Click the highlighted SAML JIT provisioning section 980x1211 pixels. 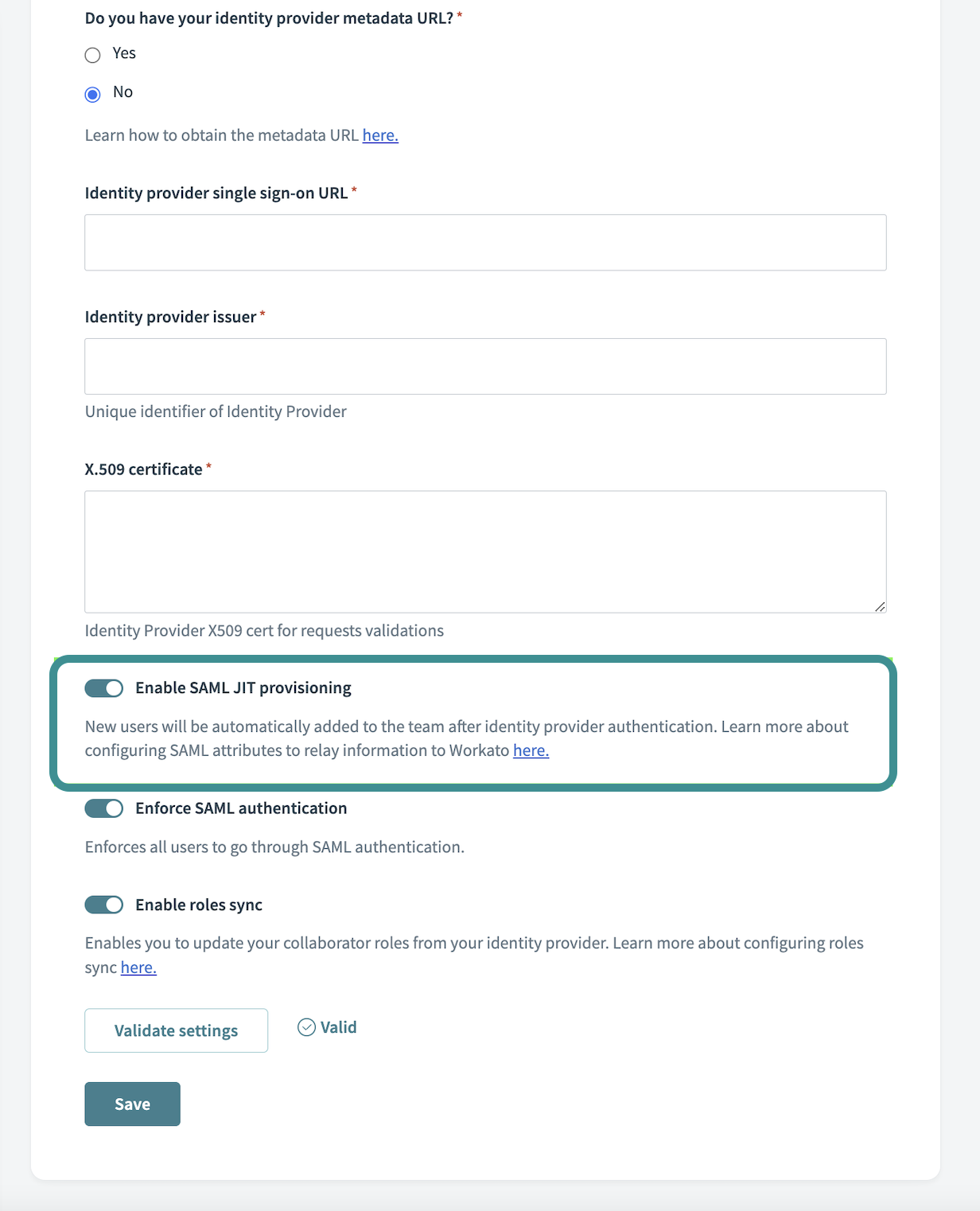coord(475,722)
